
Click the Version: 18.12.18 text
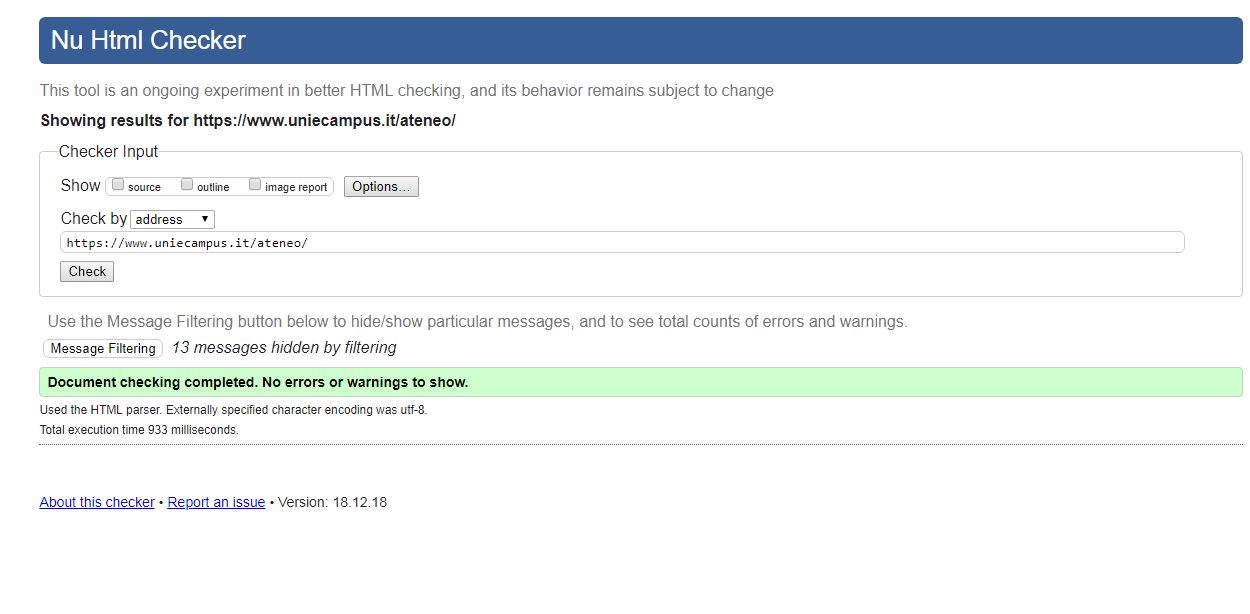(x=332, y=502)
